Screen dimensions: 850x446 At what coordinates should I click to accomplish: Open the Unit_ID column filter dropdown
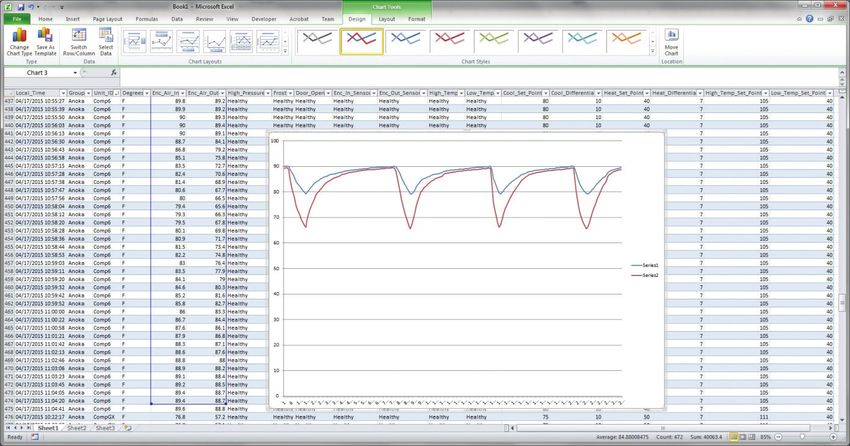pos(117,93)
